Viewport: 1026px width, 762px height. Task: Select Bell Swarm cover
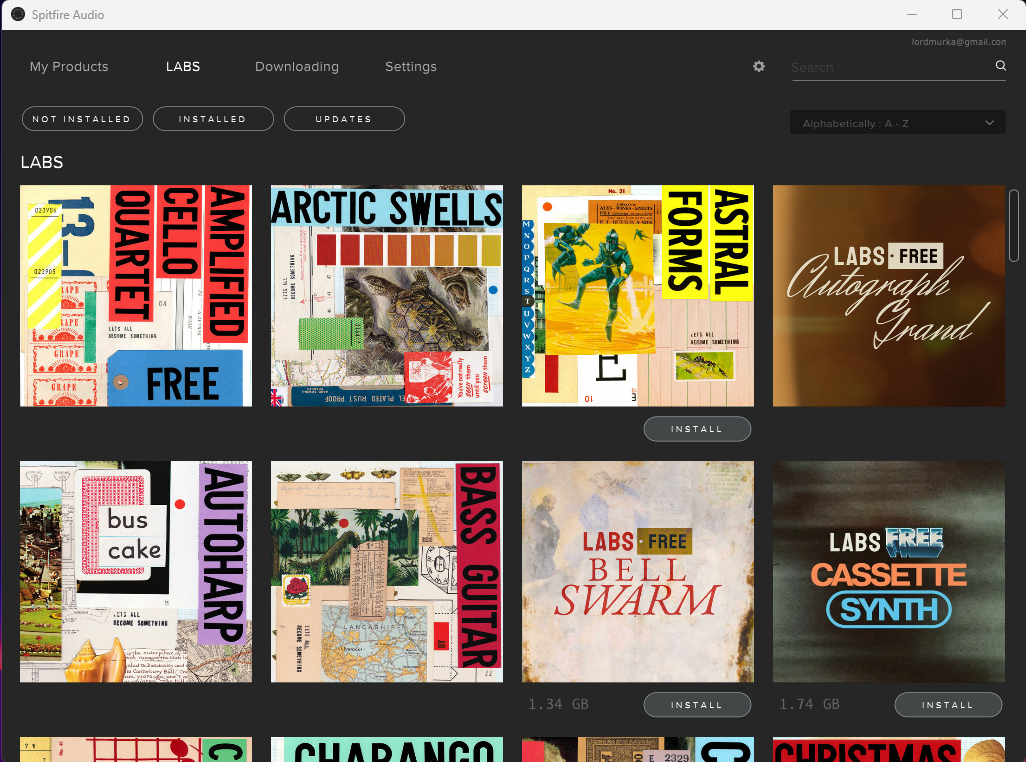(x=637, y=572)
